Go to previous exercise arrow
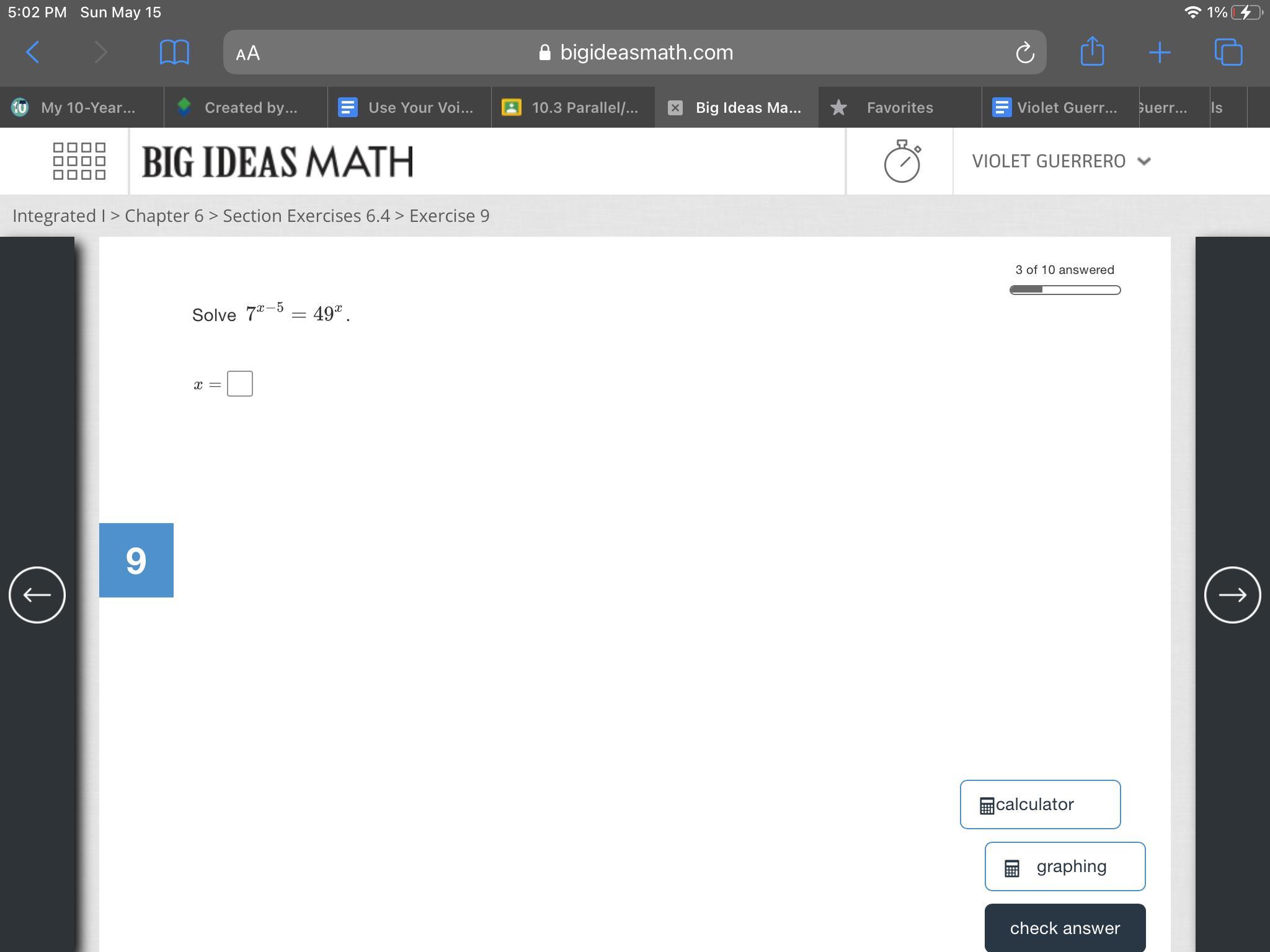Image resolution: width=1270 pixels, height=952 pixels. click(37, 595)
